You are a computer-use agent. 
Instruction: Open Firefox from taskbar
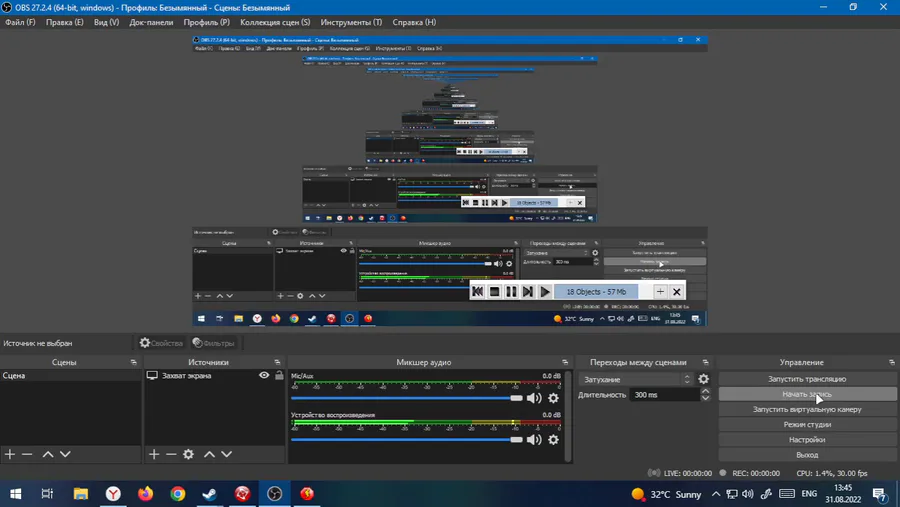(145, 494)
